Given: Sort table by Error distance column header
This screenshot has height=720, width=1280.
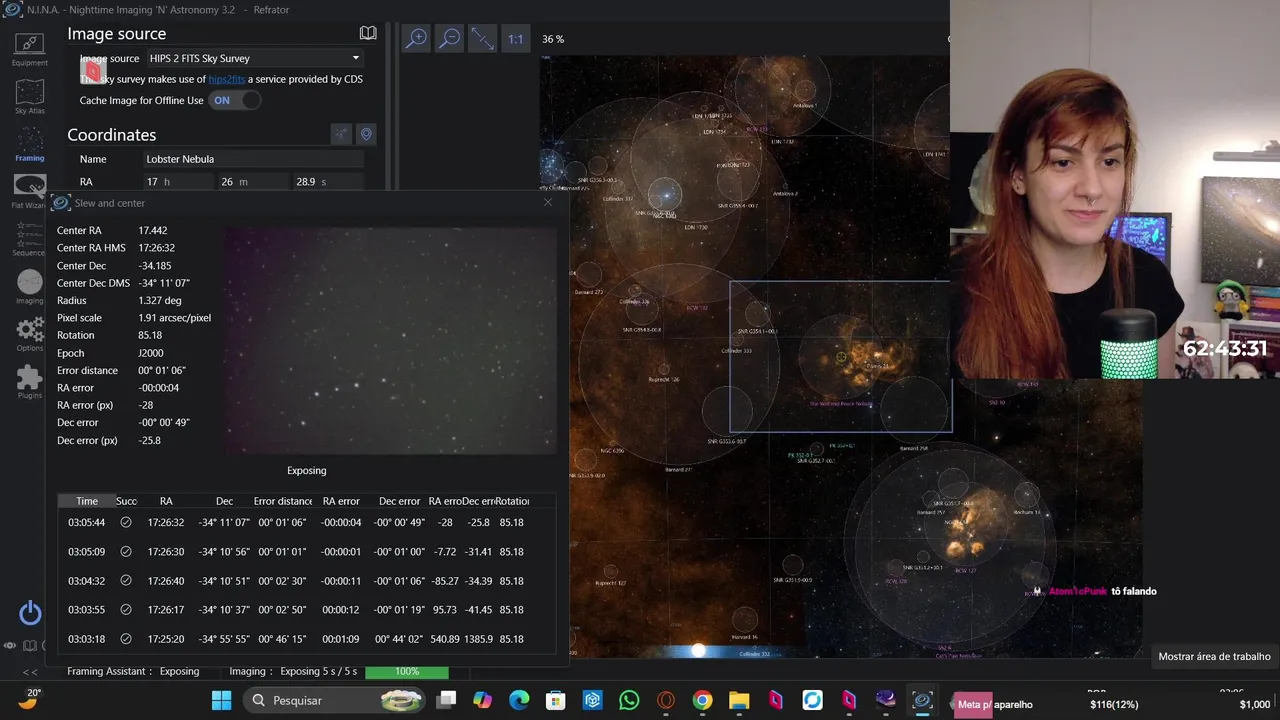Looking at the screenshot, I should 283,501.
